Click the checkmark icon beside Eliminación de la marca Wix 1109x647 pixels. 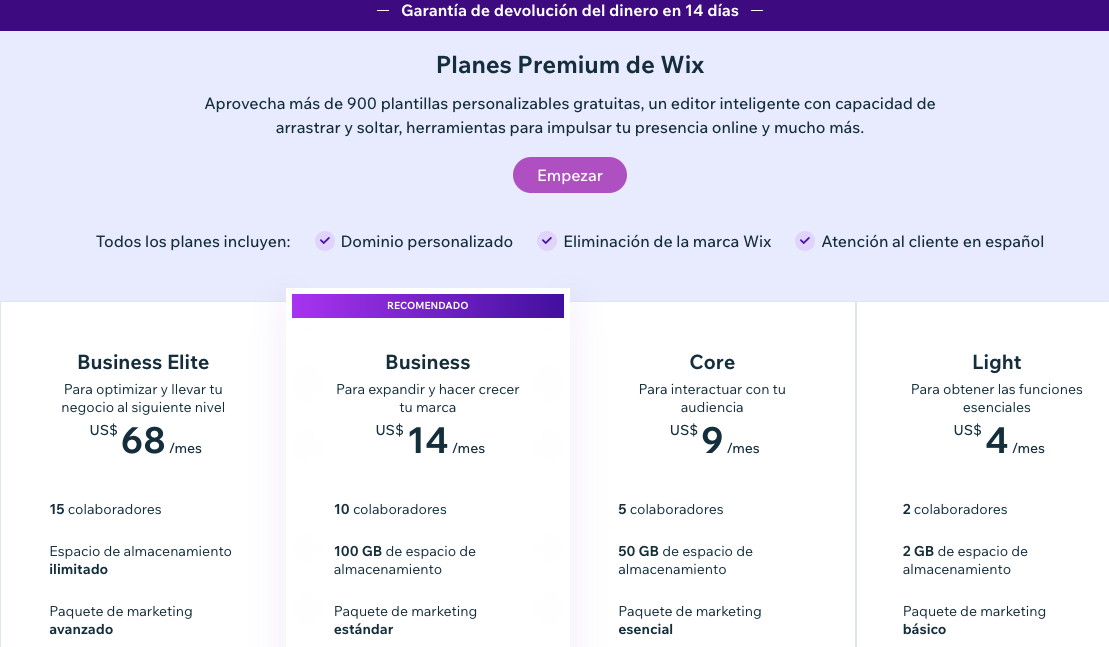(x=546, y=241)
